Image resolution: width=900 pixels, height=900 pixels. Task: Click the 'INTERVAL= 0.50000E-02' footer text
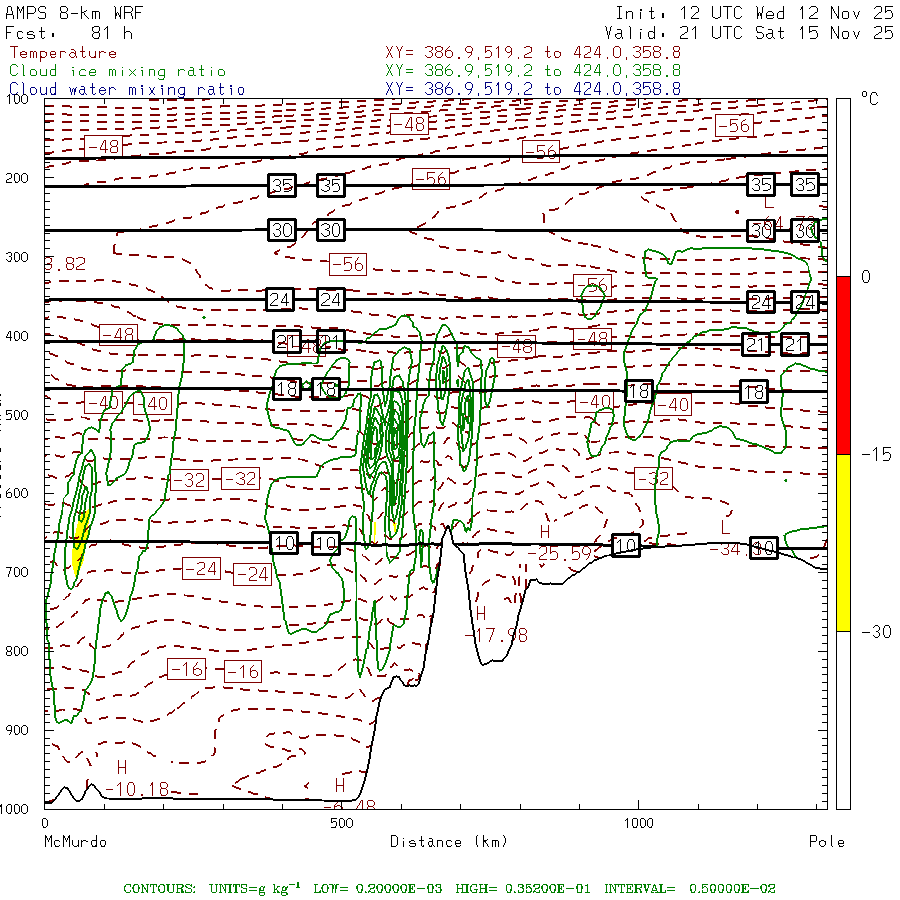(x=690, y=889)
